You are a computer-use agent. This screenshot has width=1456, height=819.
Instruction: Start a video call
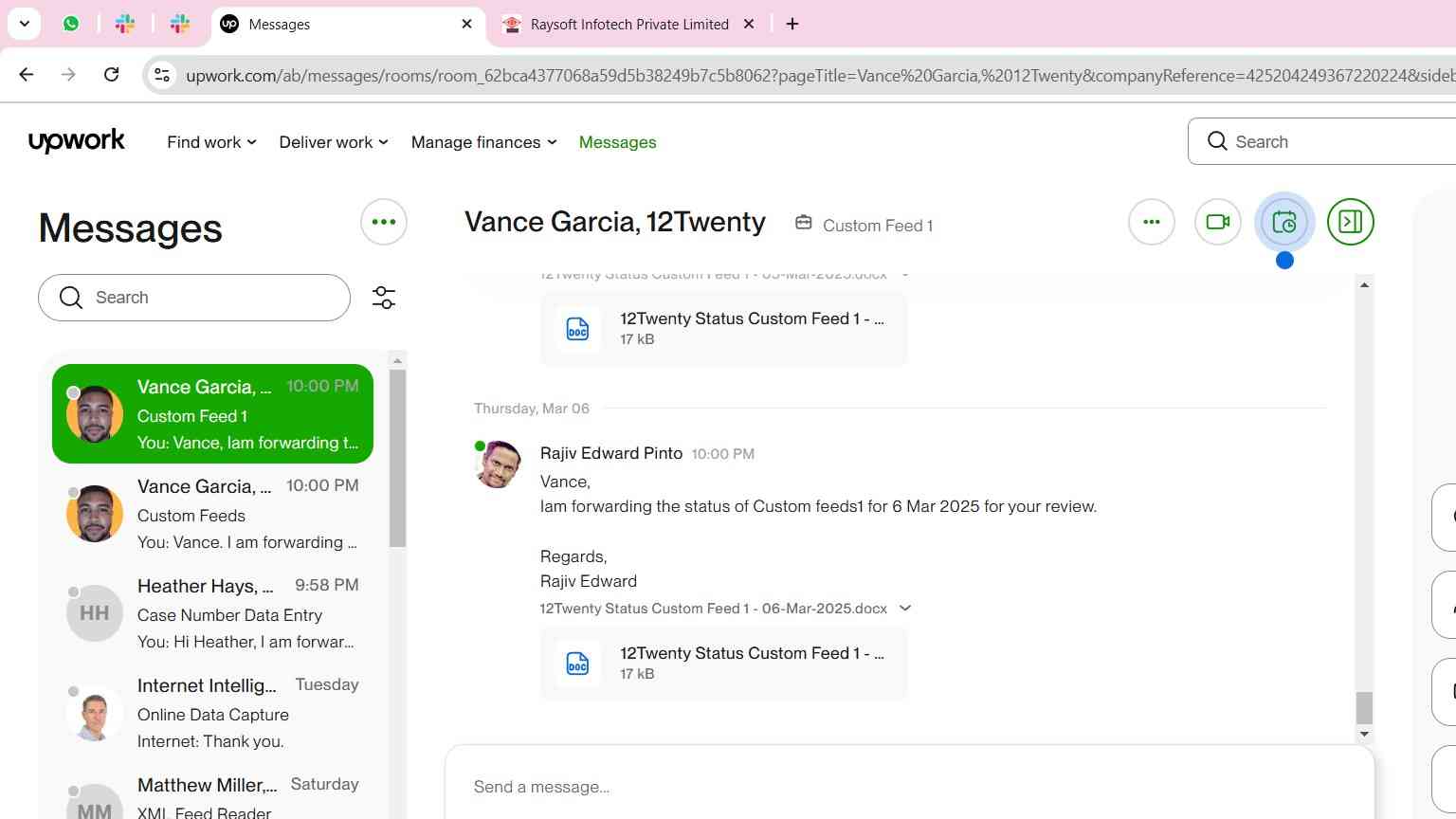[1218, 222]
